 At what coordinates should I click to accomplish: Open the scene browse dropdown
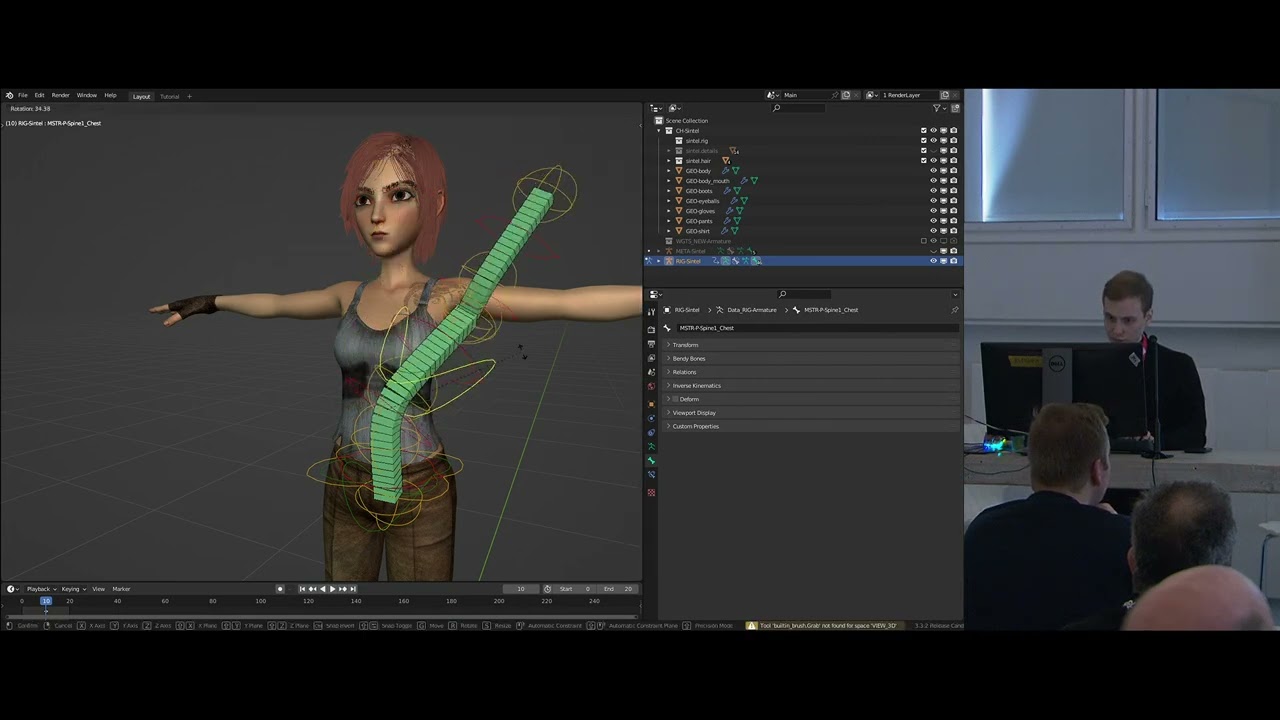[773, 95]
